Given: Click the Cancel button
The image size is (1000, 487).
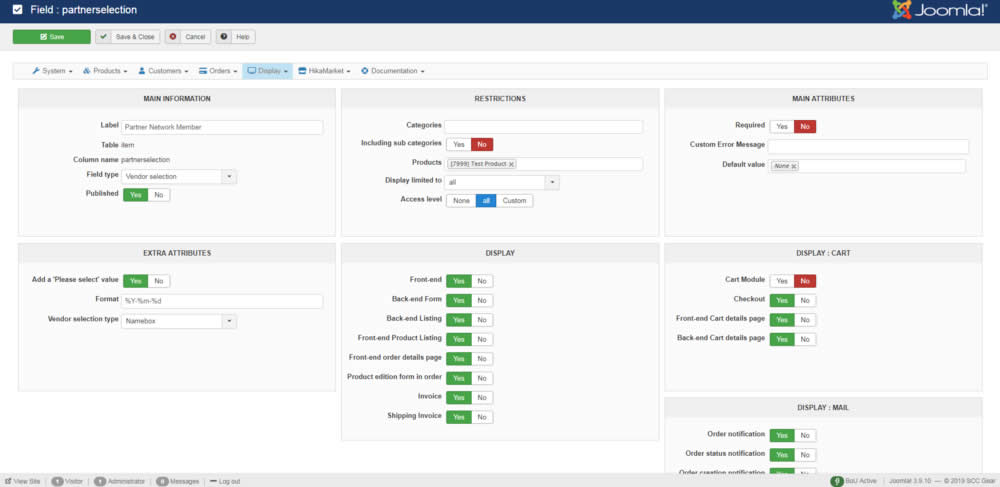Looking at the screenshot, I should pos(188,37).
